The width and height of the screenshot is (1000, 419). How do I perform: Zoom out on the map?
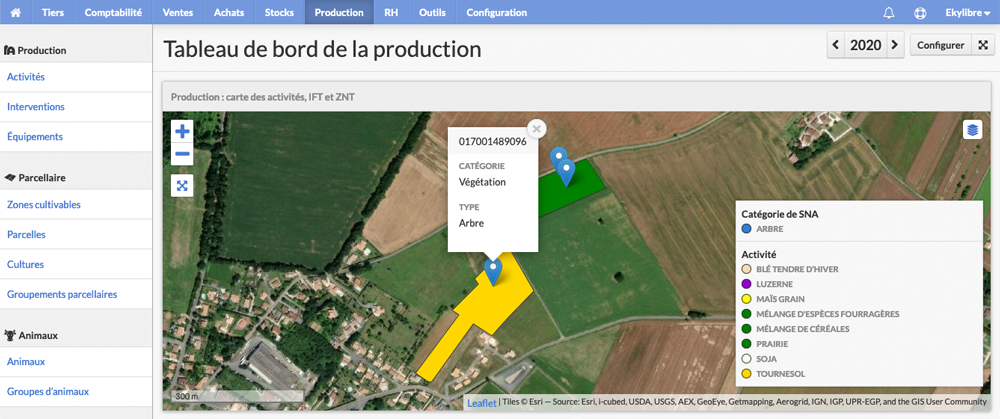(x=182, y=154)
